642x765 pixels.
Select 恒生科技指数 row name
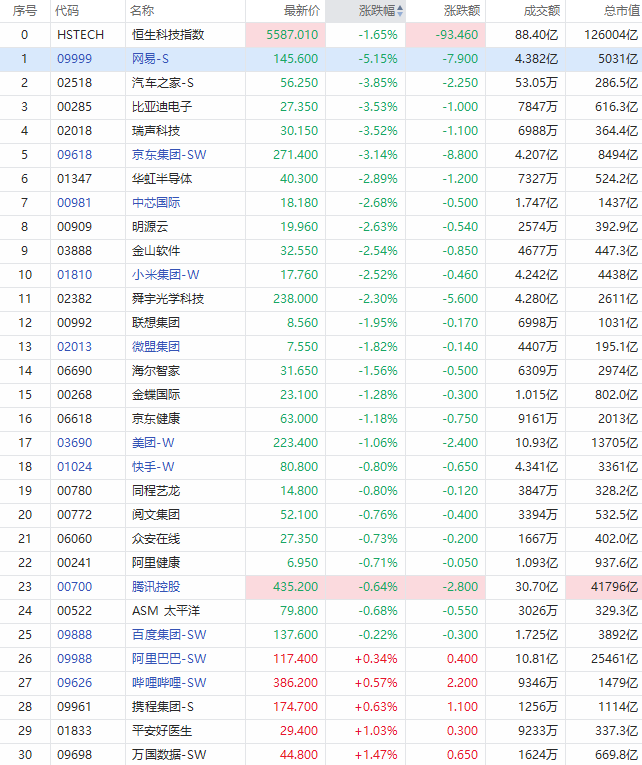pyautogui.click(x=168, y=35)
